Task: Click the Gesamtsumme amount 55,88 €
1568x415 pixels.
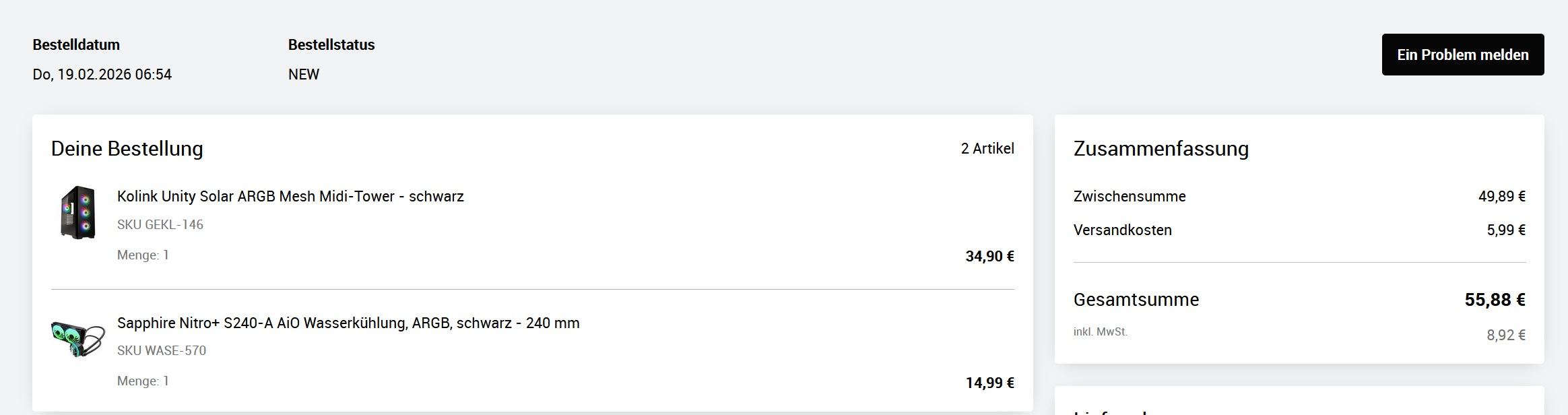Action: coord(1495,300)
